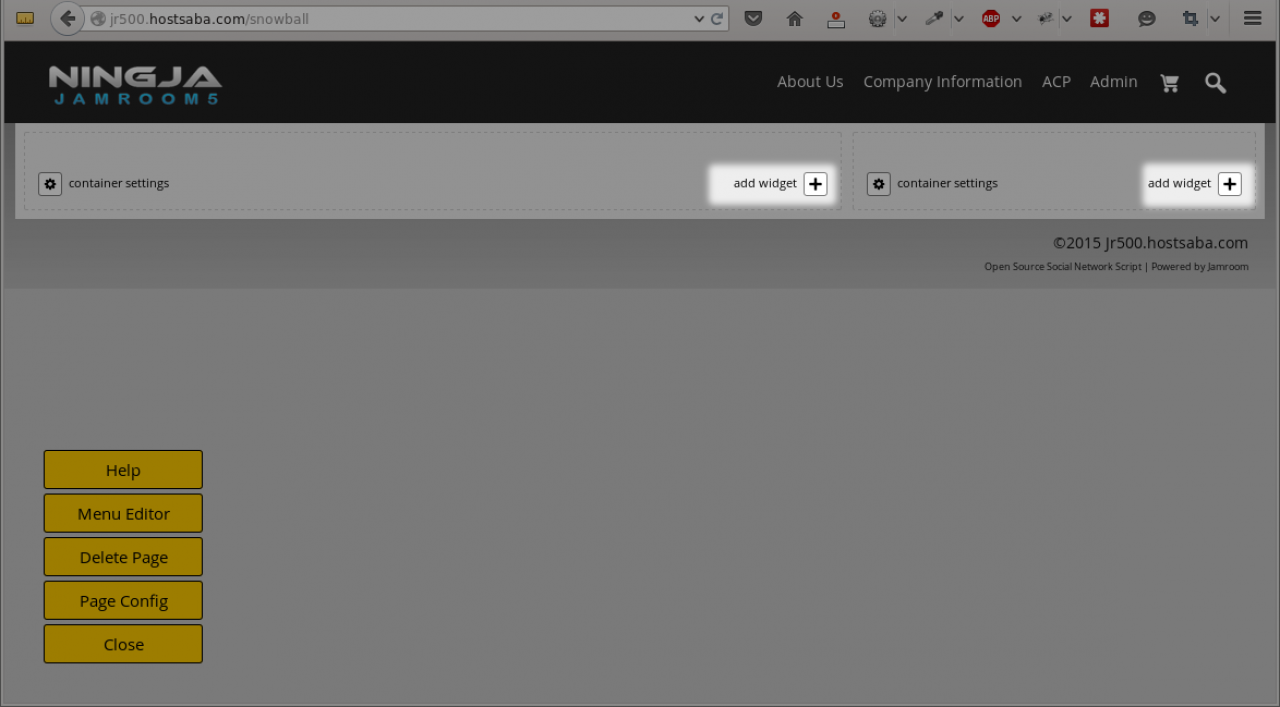Viewport: 1280px width, 707px height.
Task: Click the gear cog extension icon
Action: click(878, 18)
